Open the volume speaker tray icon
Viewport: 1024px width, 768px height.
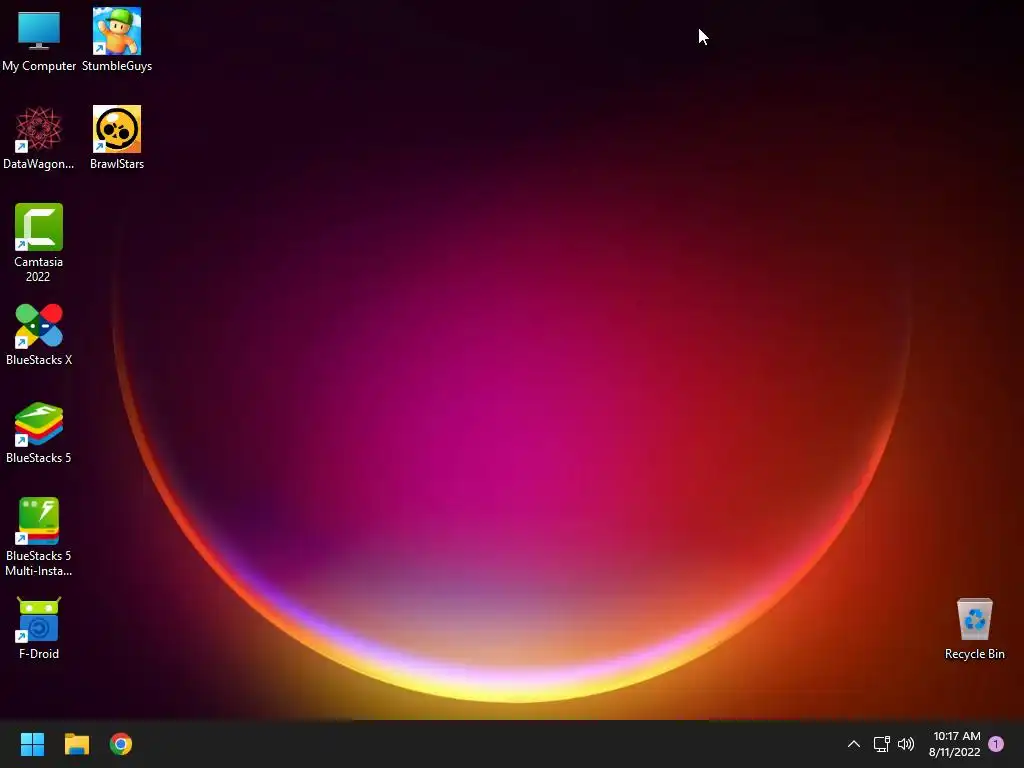[x=906, y=744]
